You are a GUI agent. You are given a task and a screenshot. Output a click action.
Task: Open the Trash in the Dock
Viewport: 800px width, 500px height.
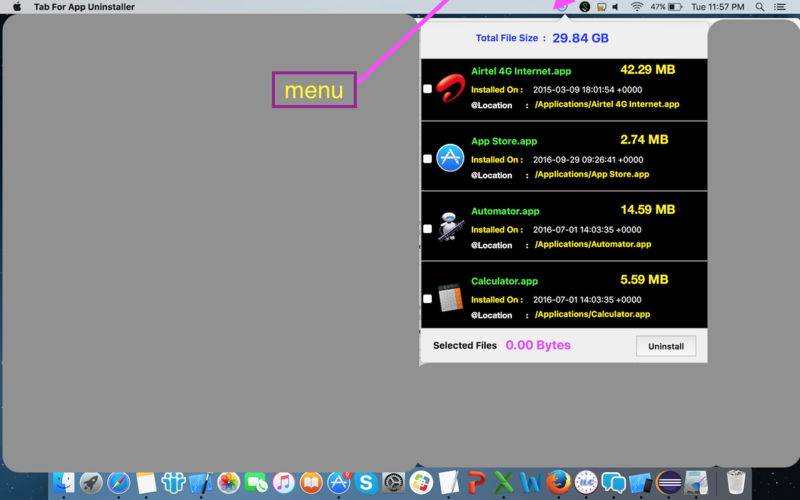click(736, 482)
